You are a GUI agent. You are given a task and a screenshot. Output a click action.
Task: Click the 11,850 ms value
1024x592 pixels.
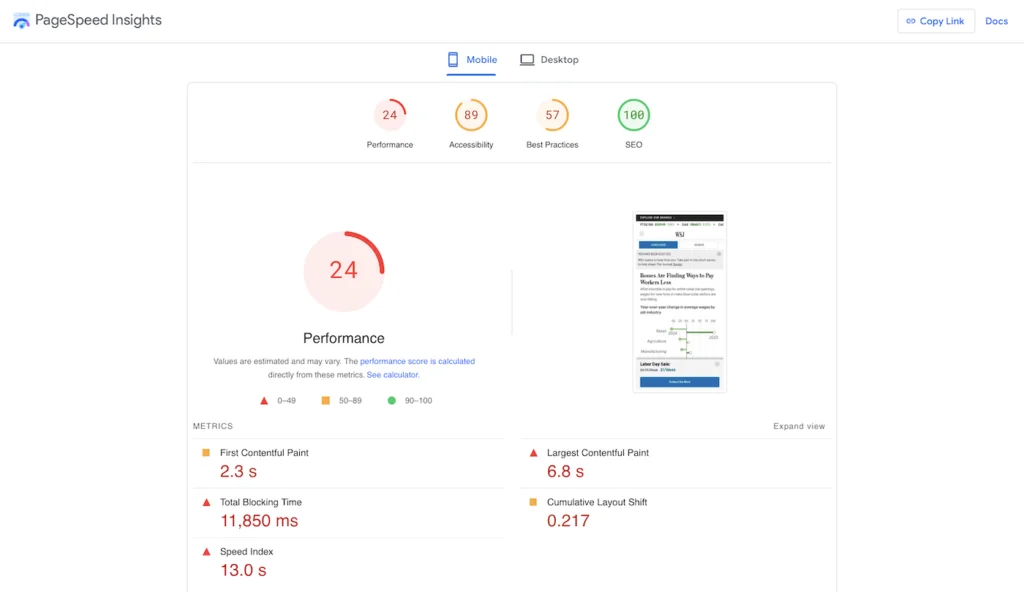[259, 521]
